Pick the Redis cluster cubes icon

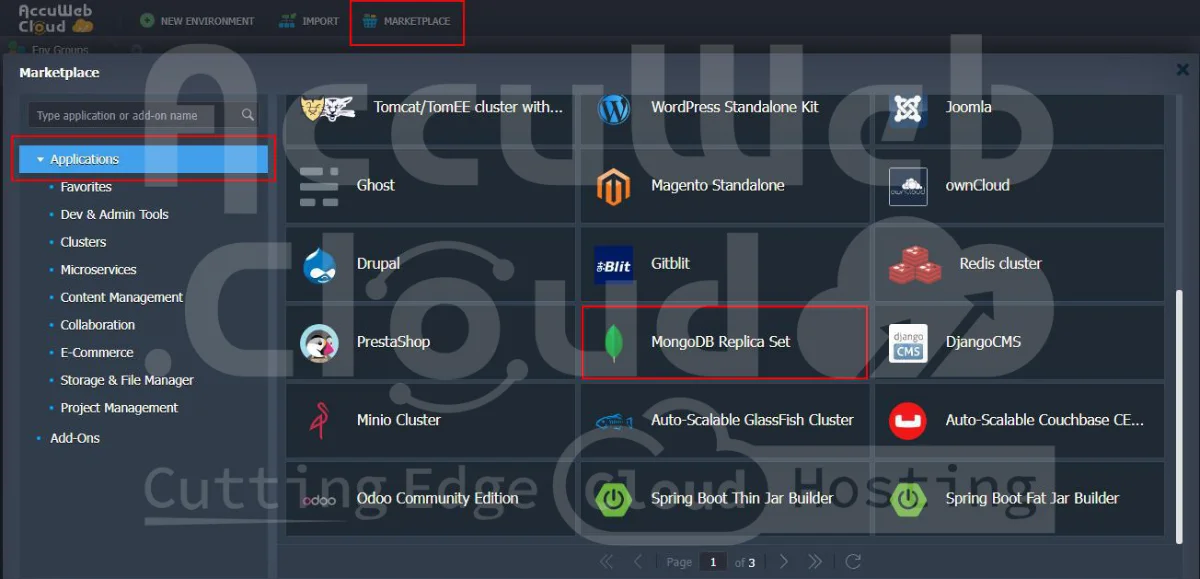pyautogui.click(x=915, y=264)
